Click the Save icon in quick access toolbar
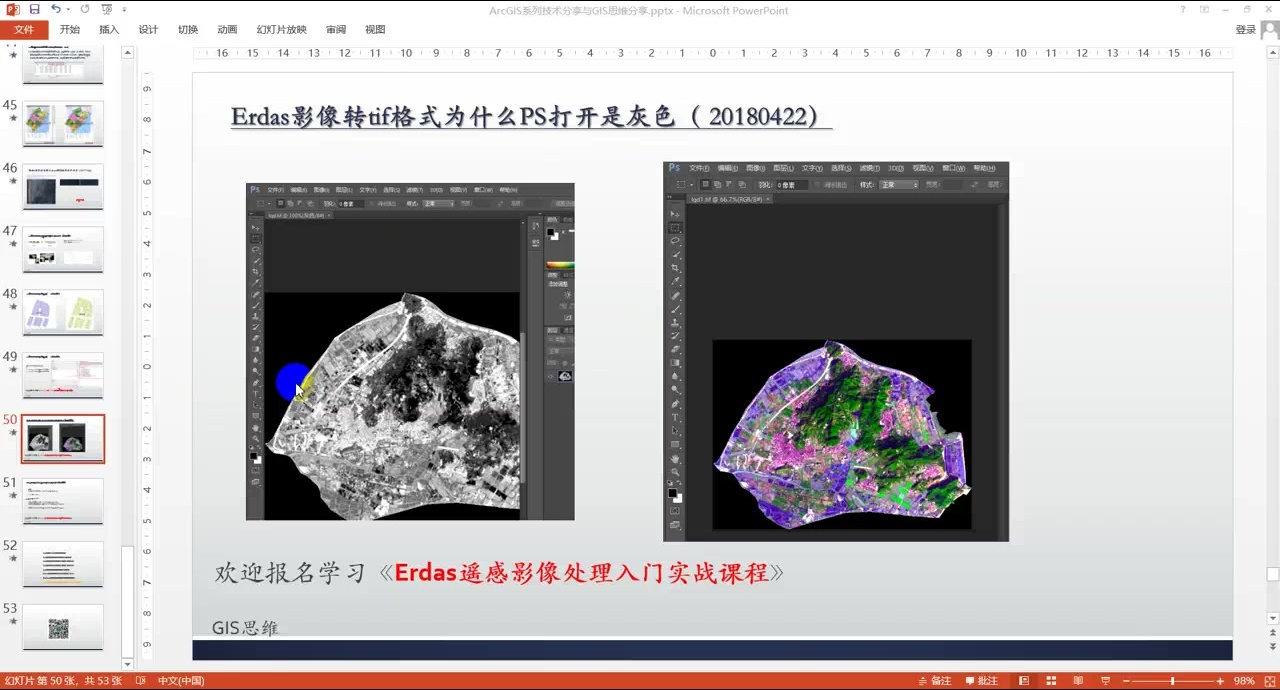Screen dimensions: 1280x690 click(x=35, y=9)
